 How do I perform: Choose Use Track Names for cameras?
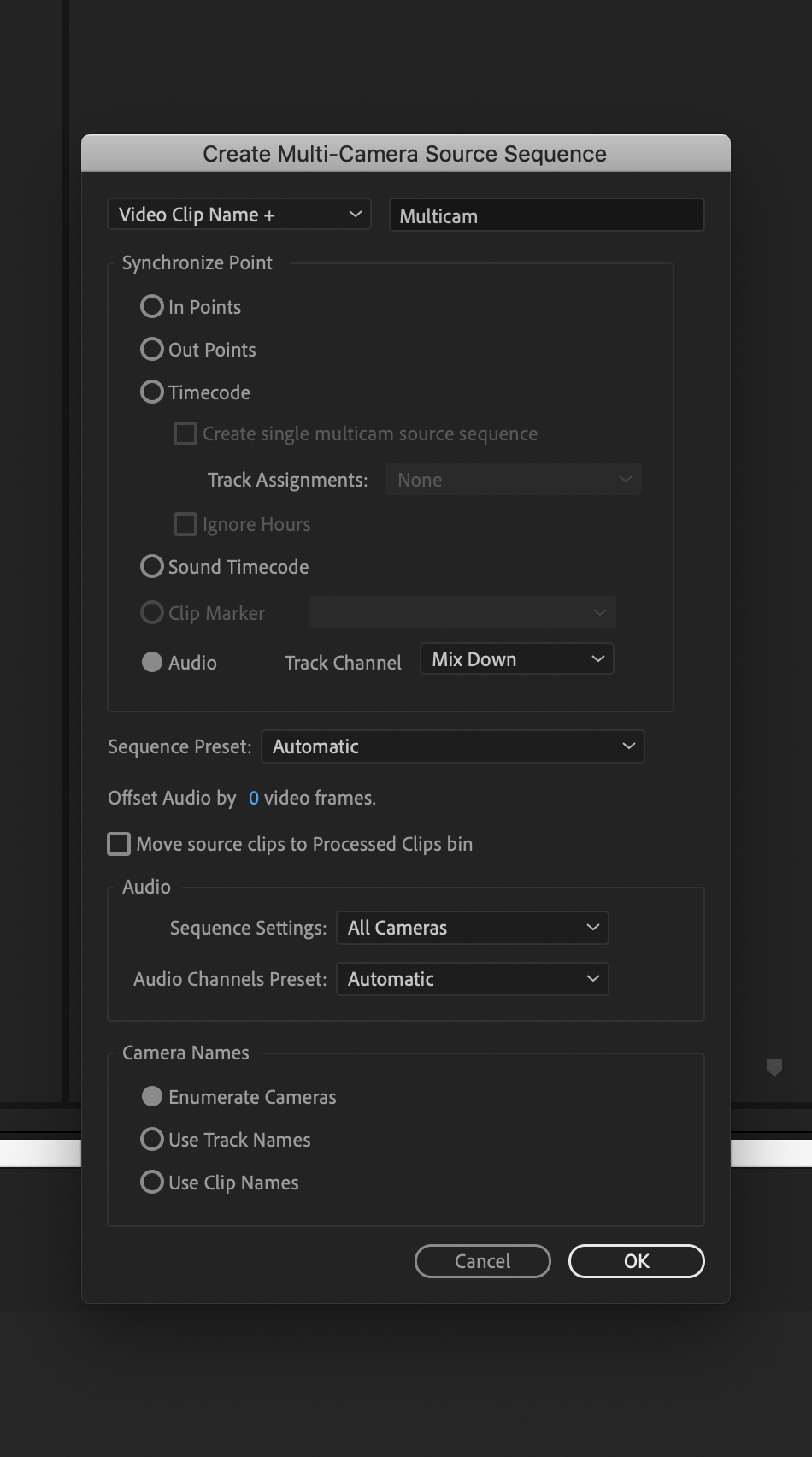[152, 1140]
